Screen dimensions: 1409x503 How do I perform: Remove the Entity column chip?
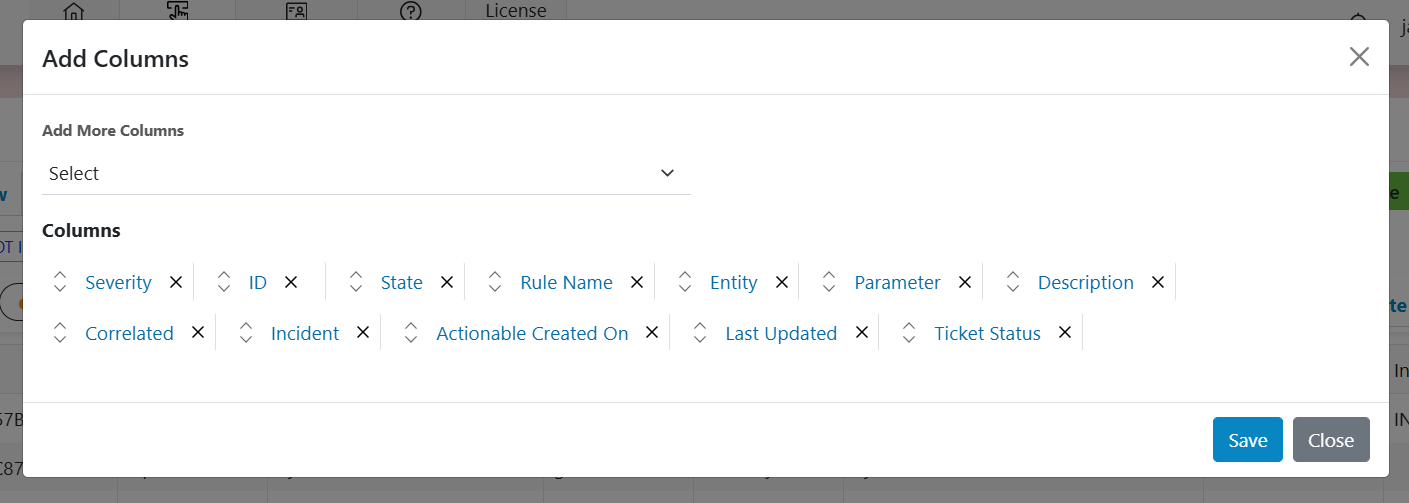click(782, 282)
